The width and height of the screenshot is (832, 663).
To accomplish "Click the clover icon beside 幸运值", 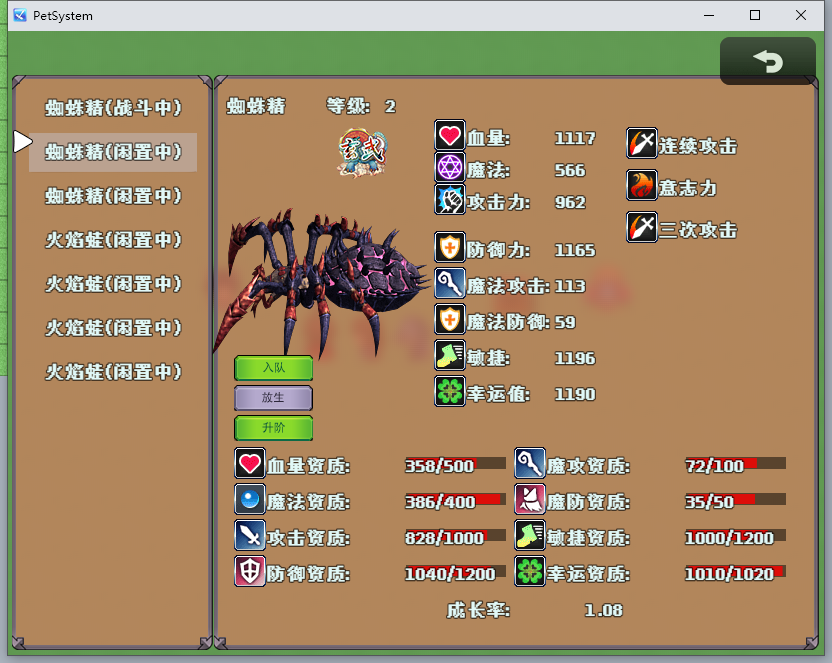I will pyautogui.click(x=449, y=391).
